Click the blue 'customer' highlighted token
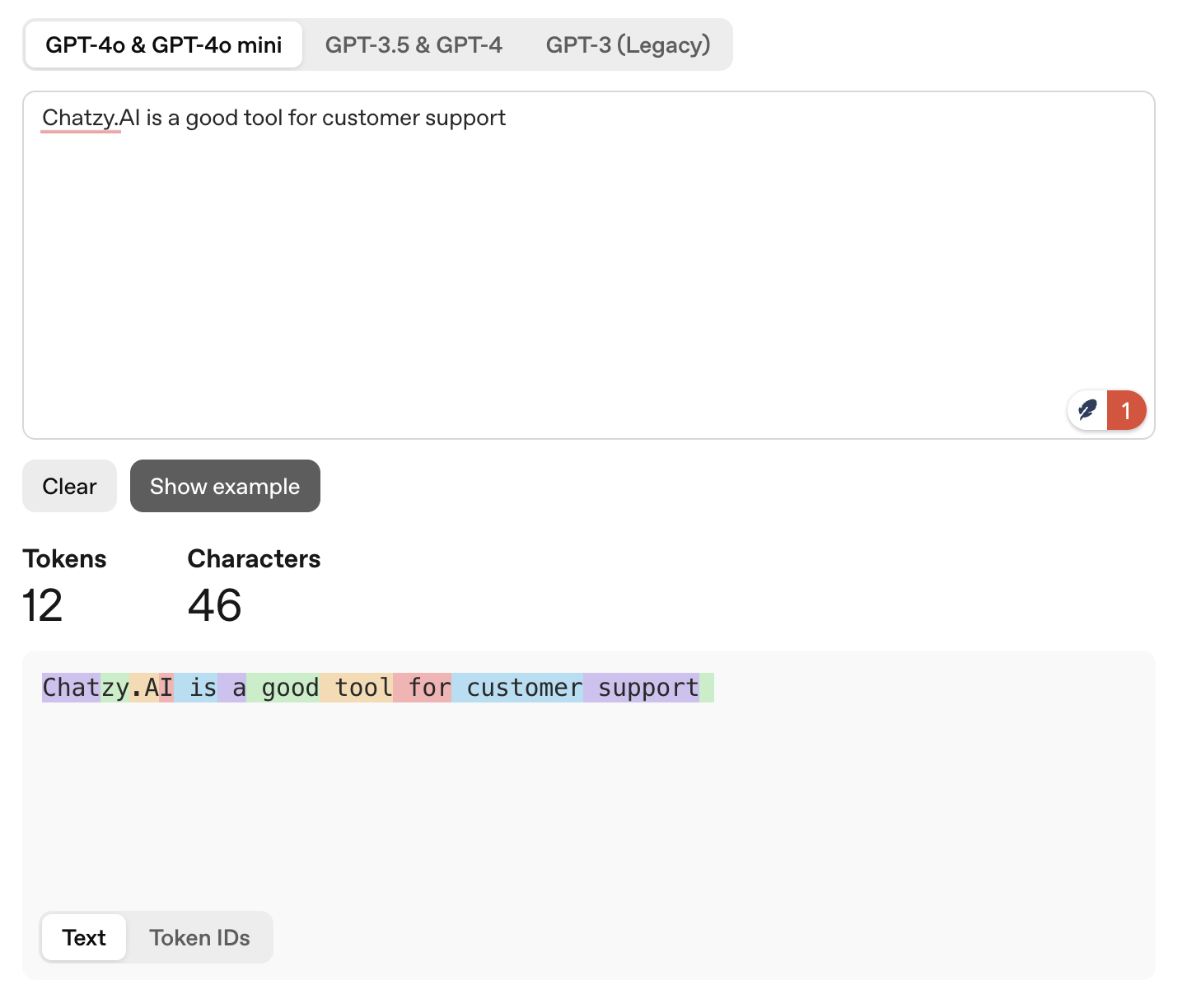1201x1008 pixels. [518, 688]
